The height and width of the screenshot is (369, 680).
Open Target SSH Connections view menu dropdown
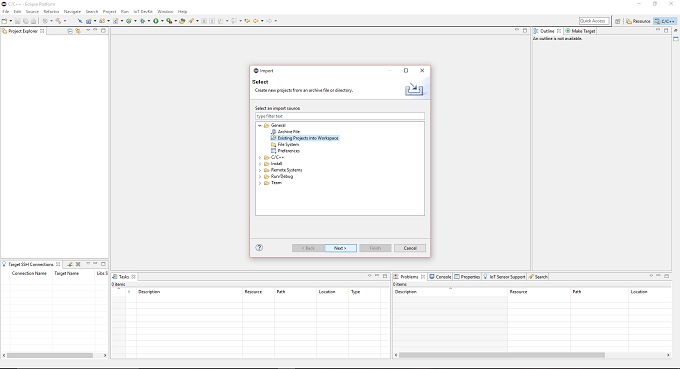click(88, 264)
